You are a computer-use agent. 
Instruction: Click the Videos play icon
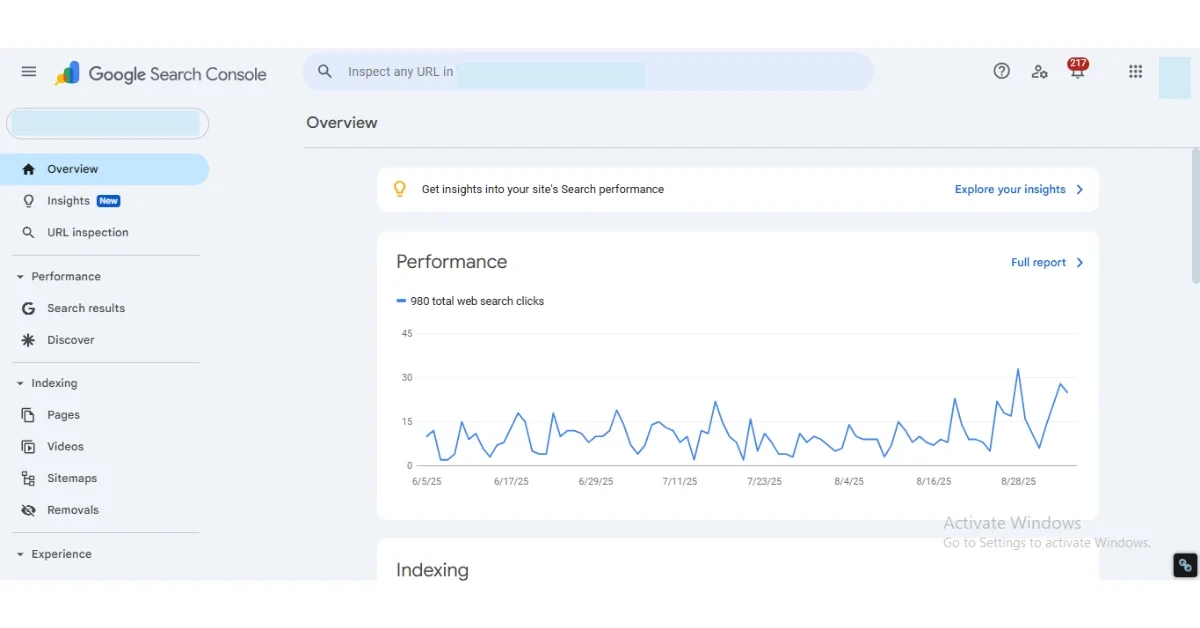click(x=28, y=447)
